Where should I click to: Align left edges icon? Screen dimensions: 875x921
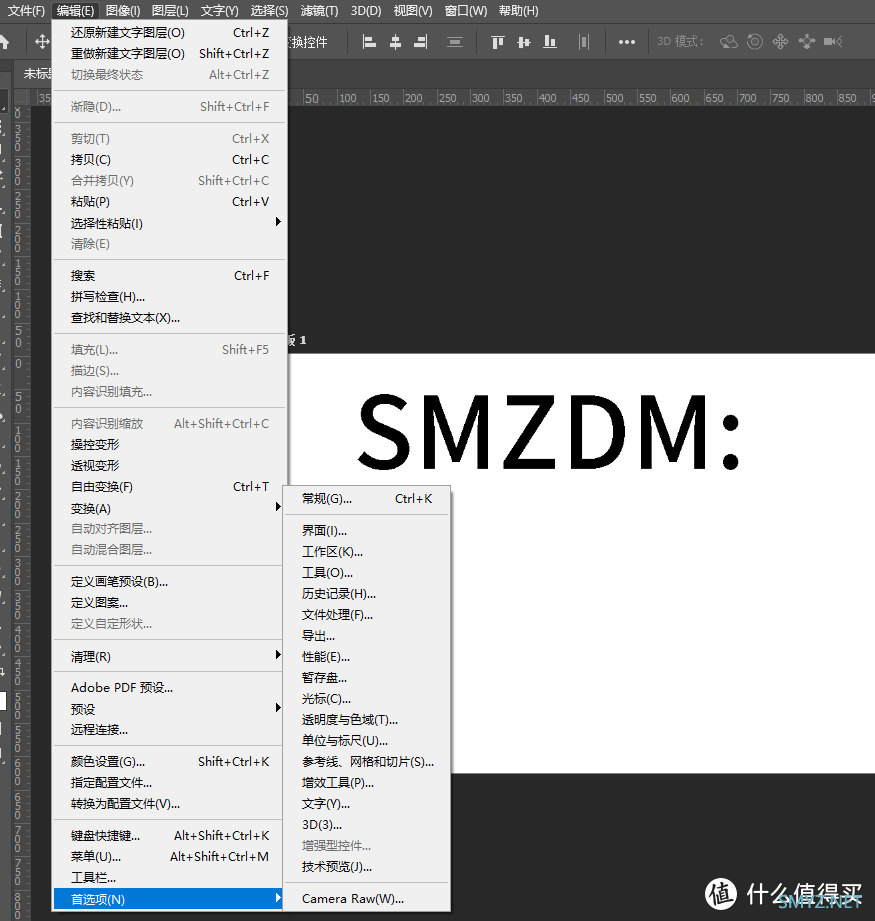369,42
